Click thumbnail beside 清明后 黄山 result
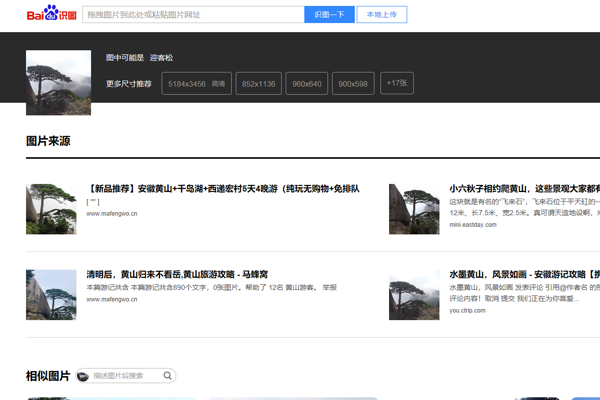Screen dimensions: 600x400 51,294
